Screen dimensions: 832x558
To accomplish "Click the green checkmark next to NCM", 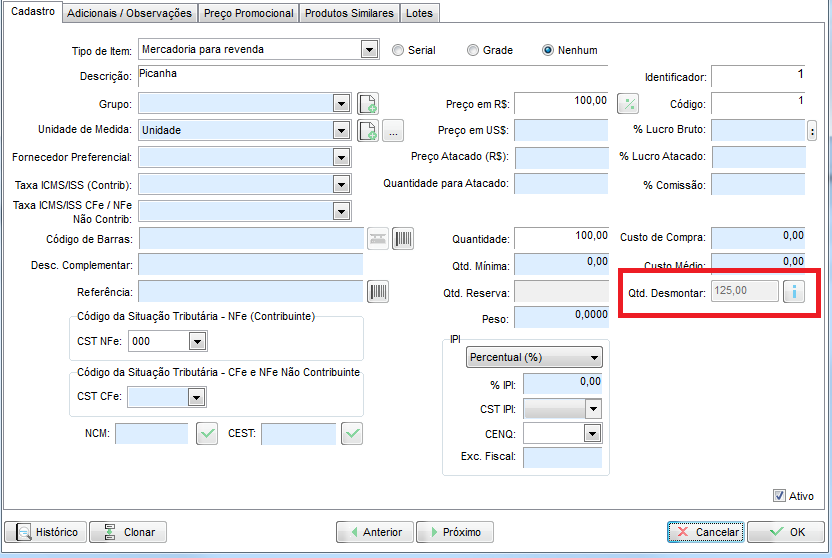I will point(206,433).
